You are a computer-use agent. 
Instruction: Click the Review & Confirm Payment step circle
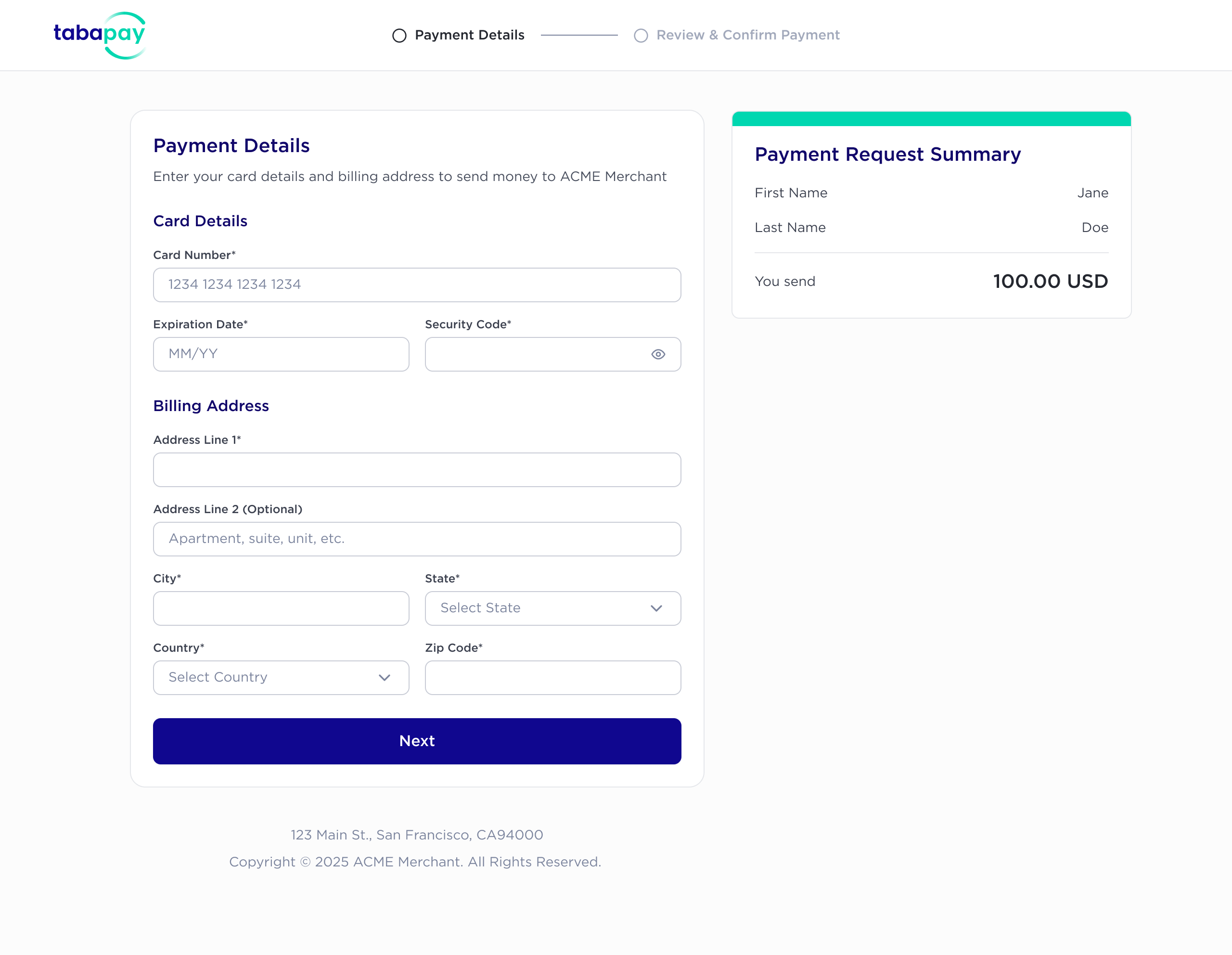tap(641, 36)
